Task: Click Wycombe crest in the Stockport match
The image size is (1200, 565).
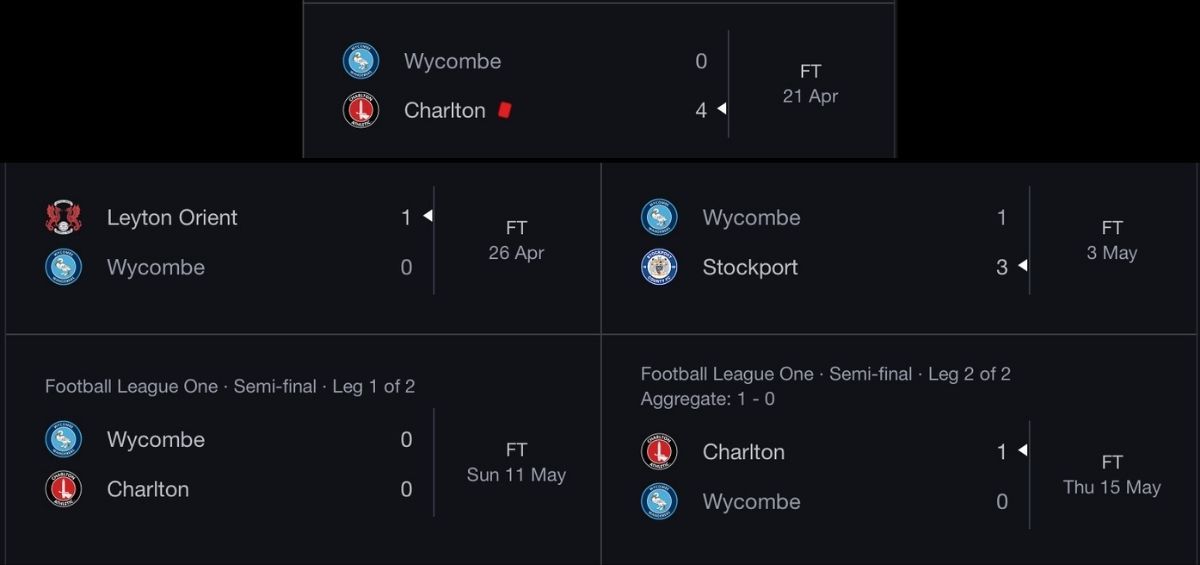Action: 659,218
